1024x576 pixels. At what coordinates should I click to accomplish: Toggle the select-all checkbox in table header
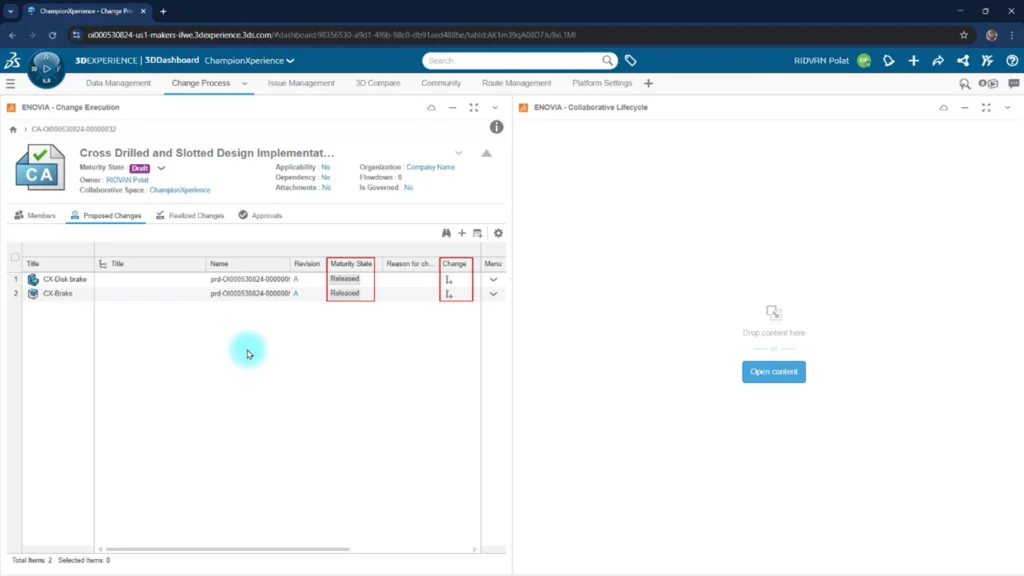click(x=15, y=257)
